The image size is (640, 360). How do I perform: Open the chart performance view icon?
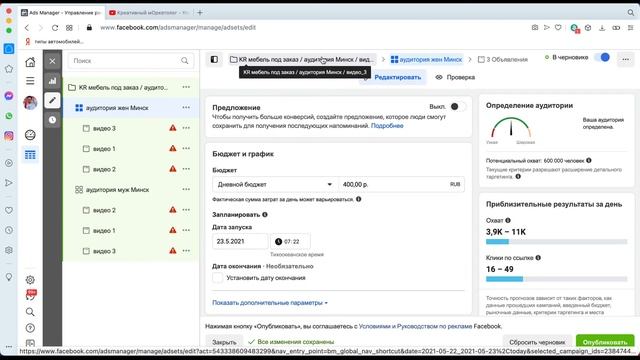point(52,80)
